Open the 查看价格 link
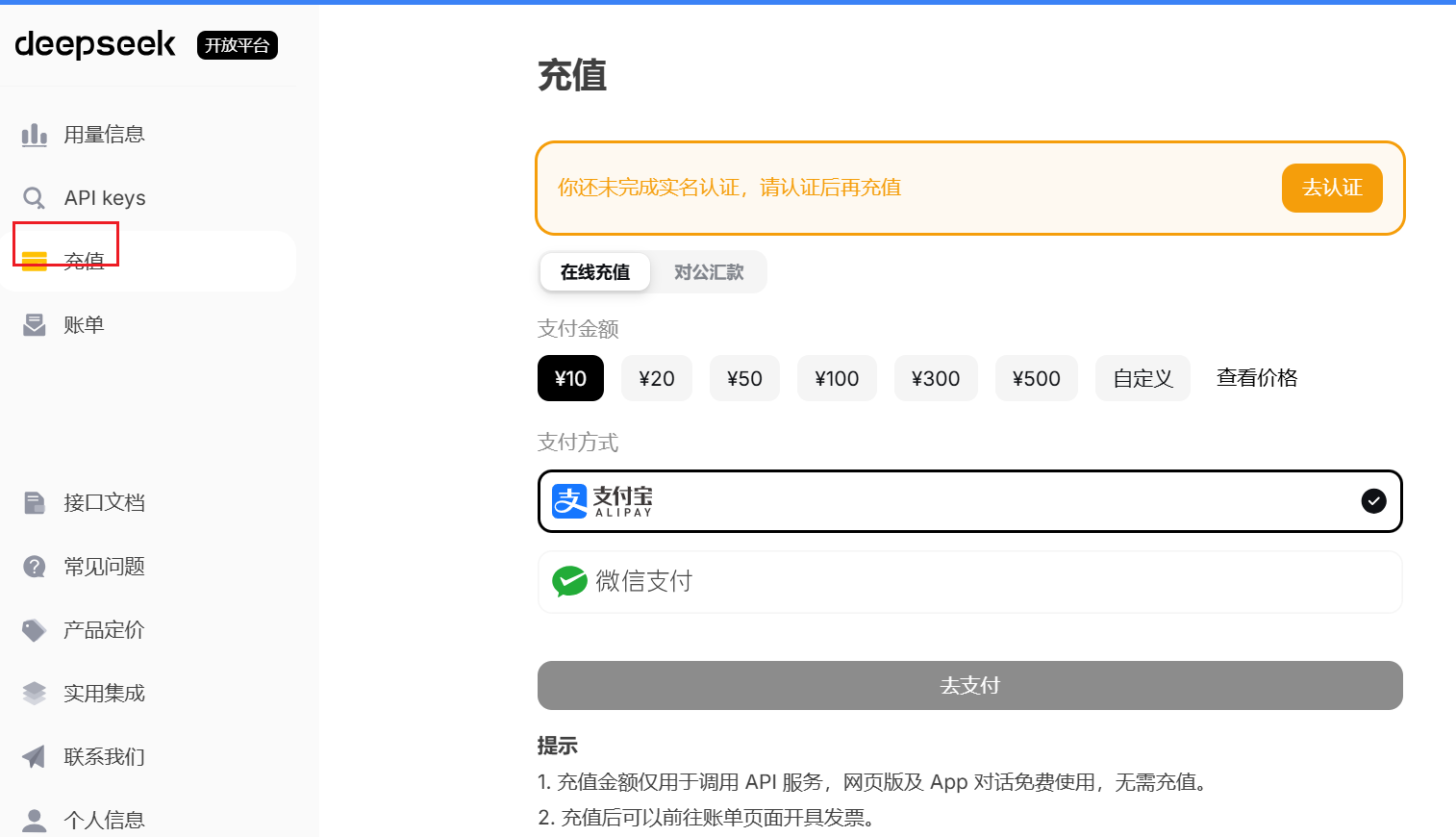This screenshot has width=1456, height=837. click(x=1256, y=378)
